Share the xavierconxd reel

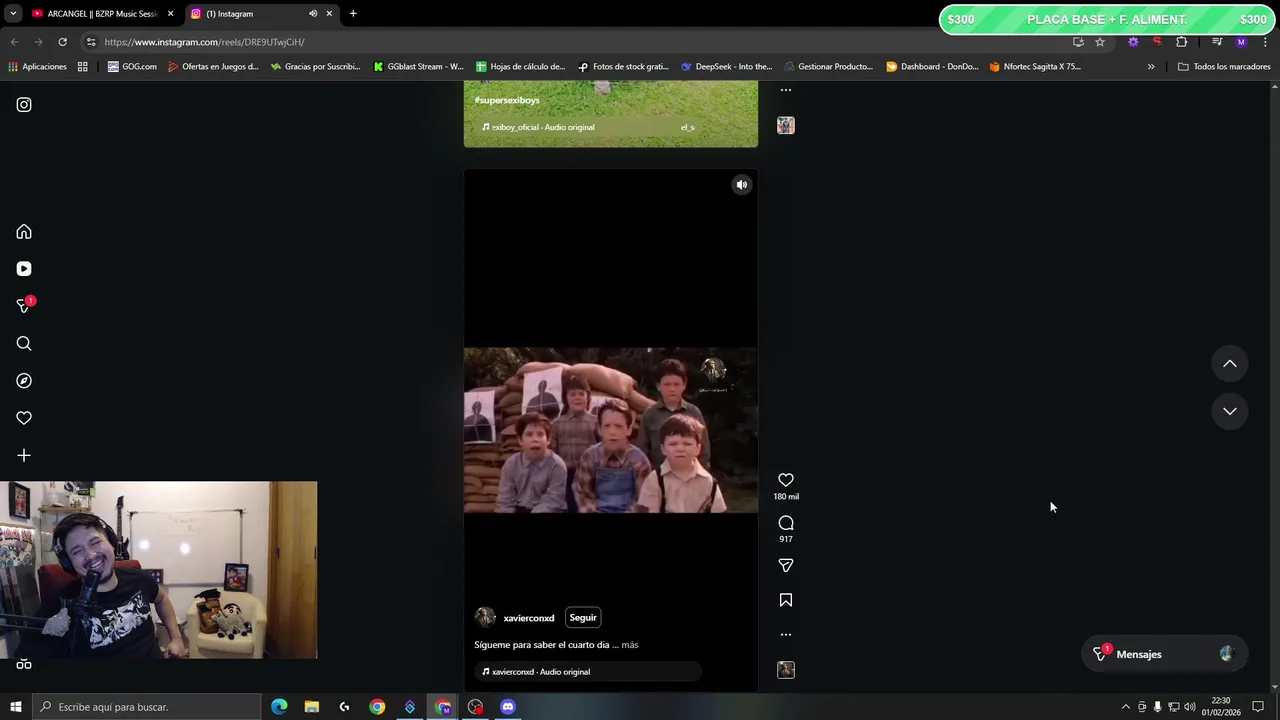tap(786, 566)
